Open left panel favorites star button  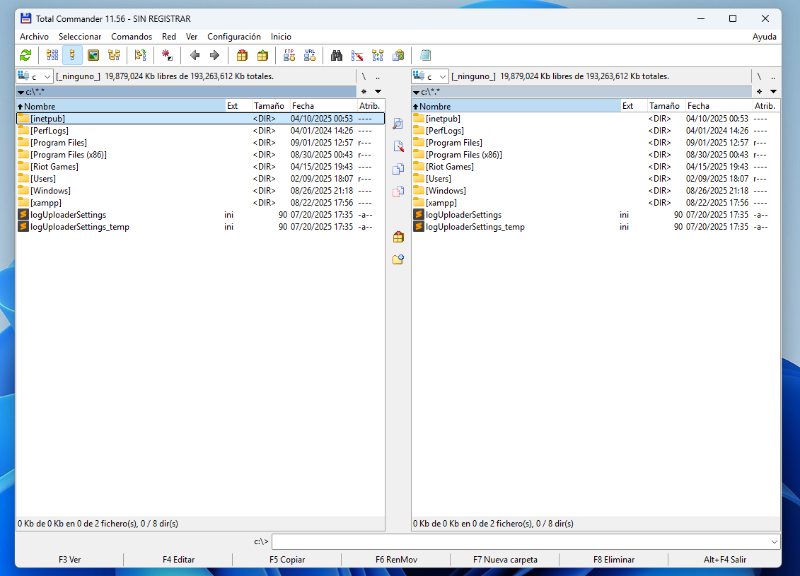(x=364, y=92)
